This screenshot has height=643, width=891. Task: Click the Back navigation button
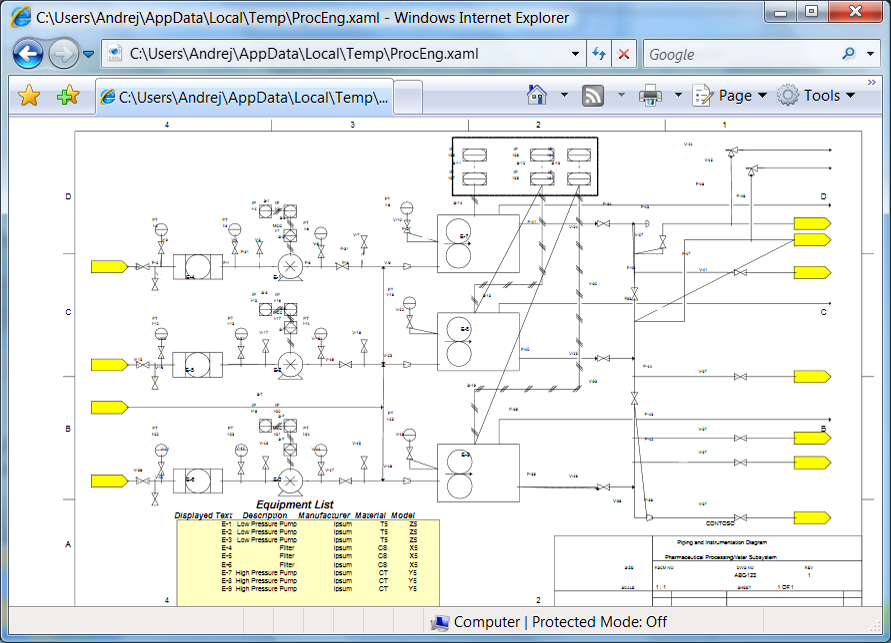(28, 54)
